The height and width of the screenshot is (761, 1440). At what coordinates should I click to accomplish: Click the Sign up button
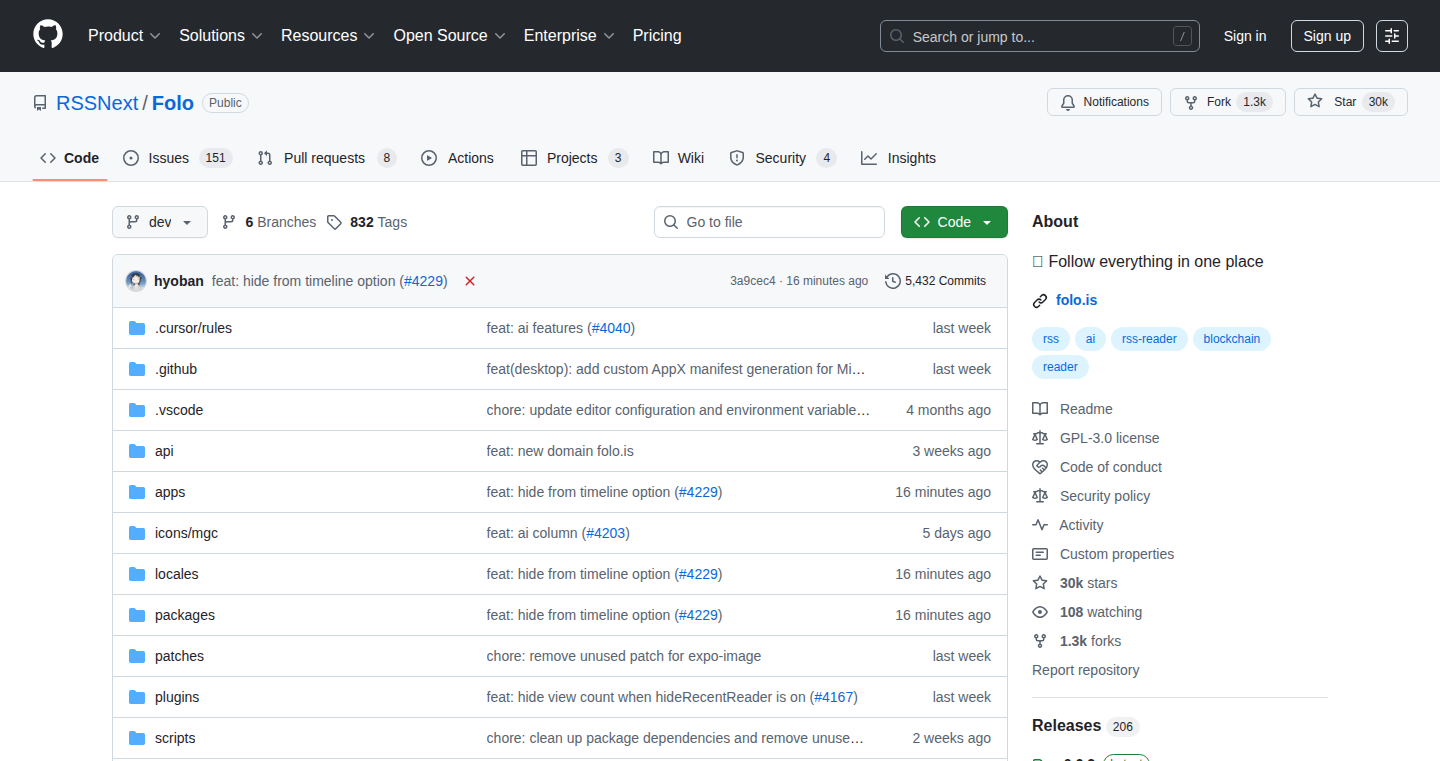point(1327,36)
